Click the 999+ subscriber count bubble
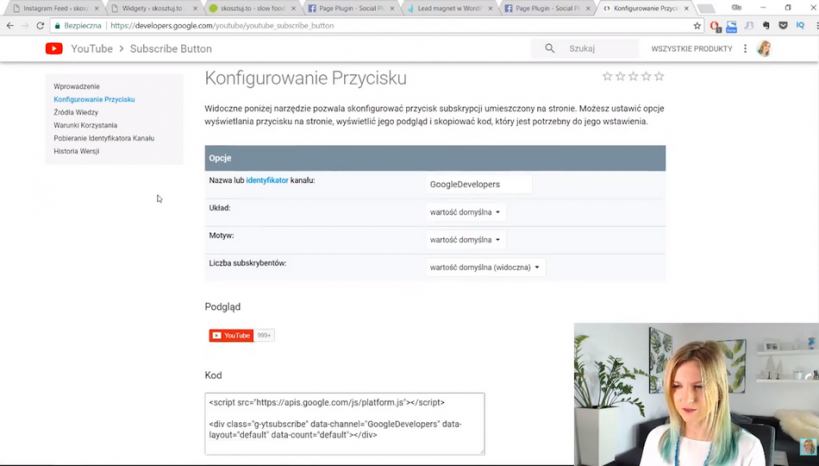819x466 pixels. pos(264,335)
